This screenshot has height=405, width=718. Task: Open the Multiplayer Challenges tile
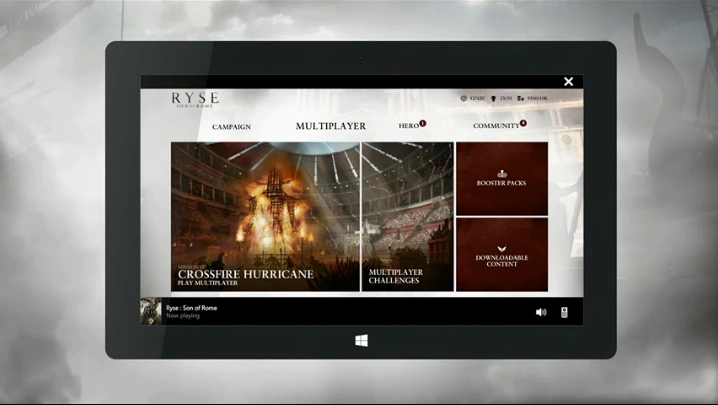click(x=408, y=216)
